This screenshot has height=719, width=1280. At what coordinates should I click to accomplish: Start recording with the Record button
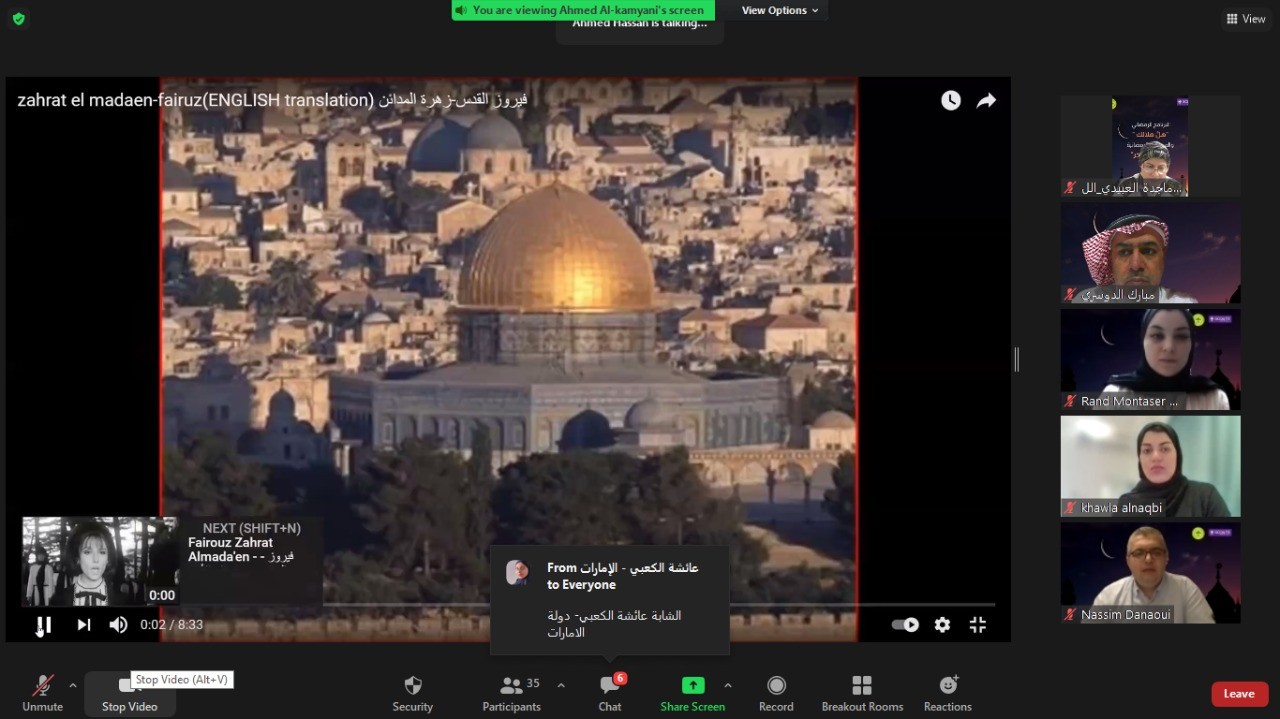pyautogui.click(x=775, y=692)
